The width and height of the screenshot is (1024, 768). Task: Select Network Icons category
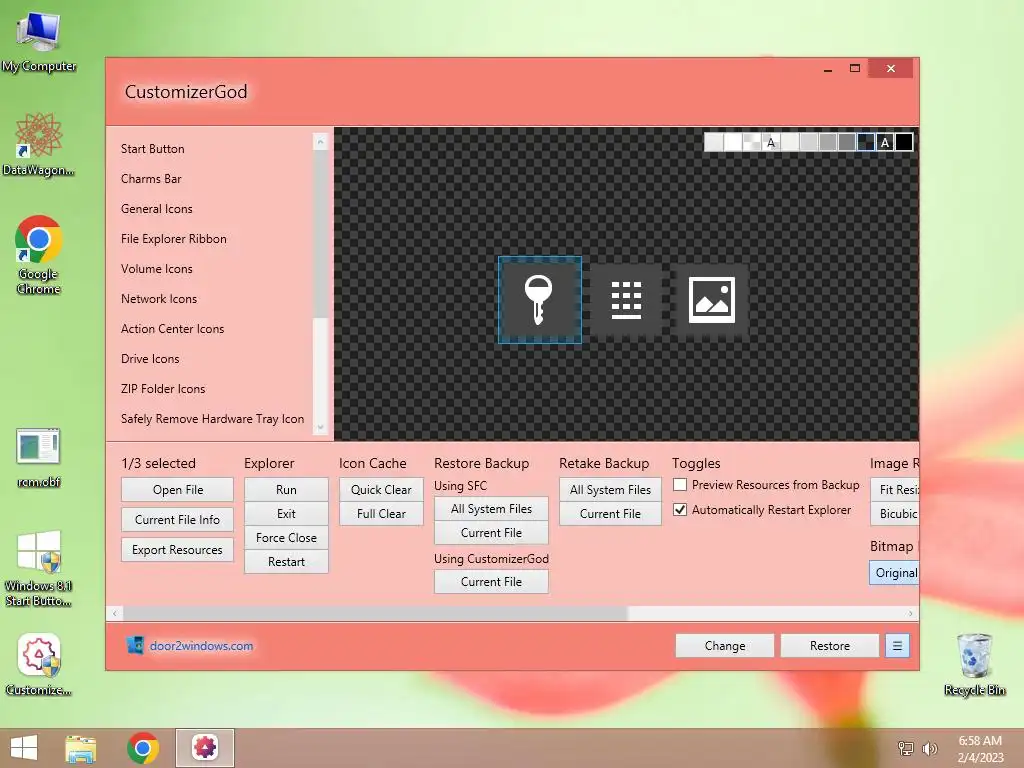(x=159, y=299)
